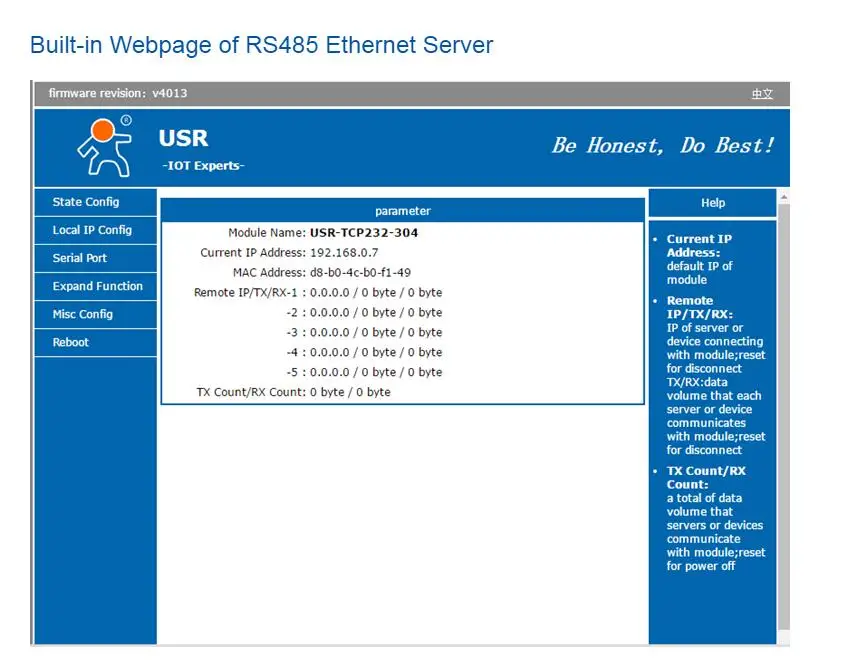Select MAC address d8-b0-4c-b0-f1-49
This screenshot has height=670, width=841.
click(x=360, y=273)
